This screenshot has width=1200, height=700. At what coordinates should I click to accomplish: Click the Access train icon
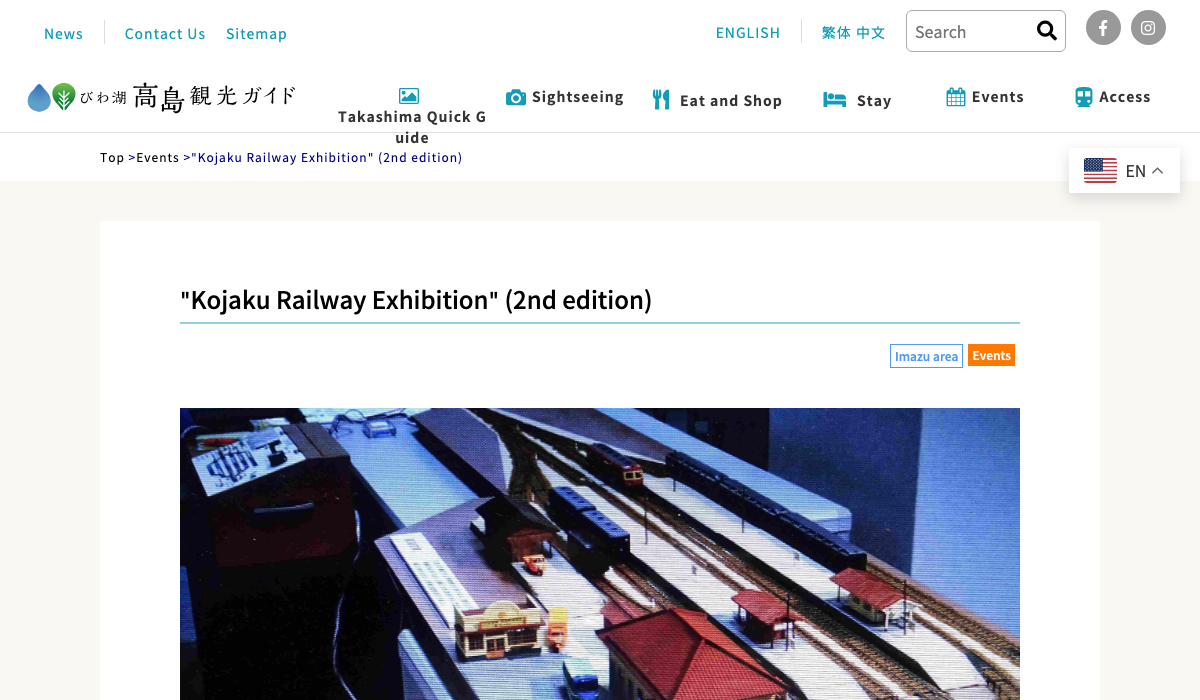[x=1084, y=97]
